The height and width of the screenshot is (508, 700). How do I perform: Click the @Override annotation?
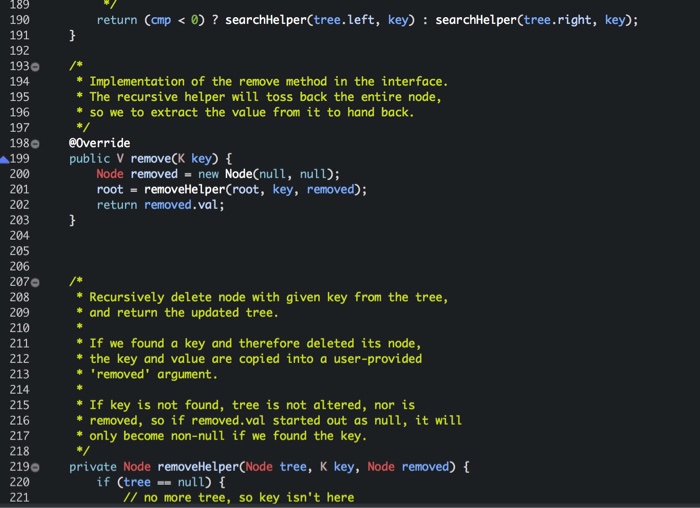(x=100, y=143)
